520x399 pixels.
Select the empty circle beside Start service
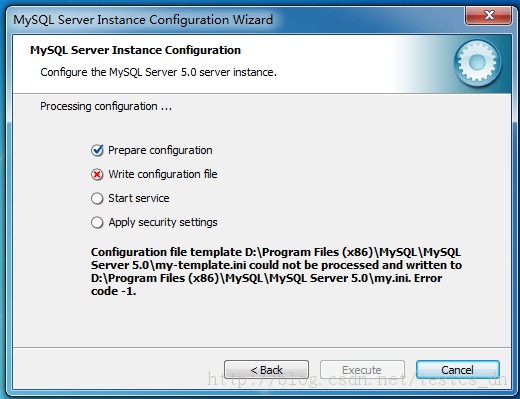point(97,198)
